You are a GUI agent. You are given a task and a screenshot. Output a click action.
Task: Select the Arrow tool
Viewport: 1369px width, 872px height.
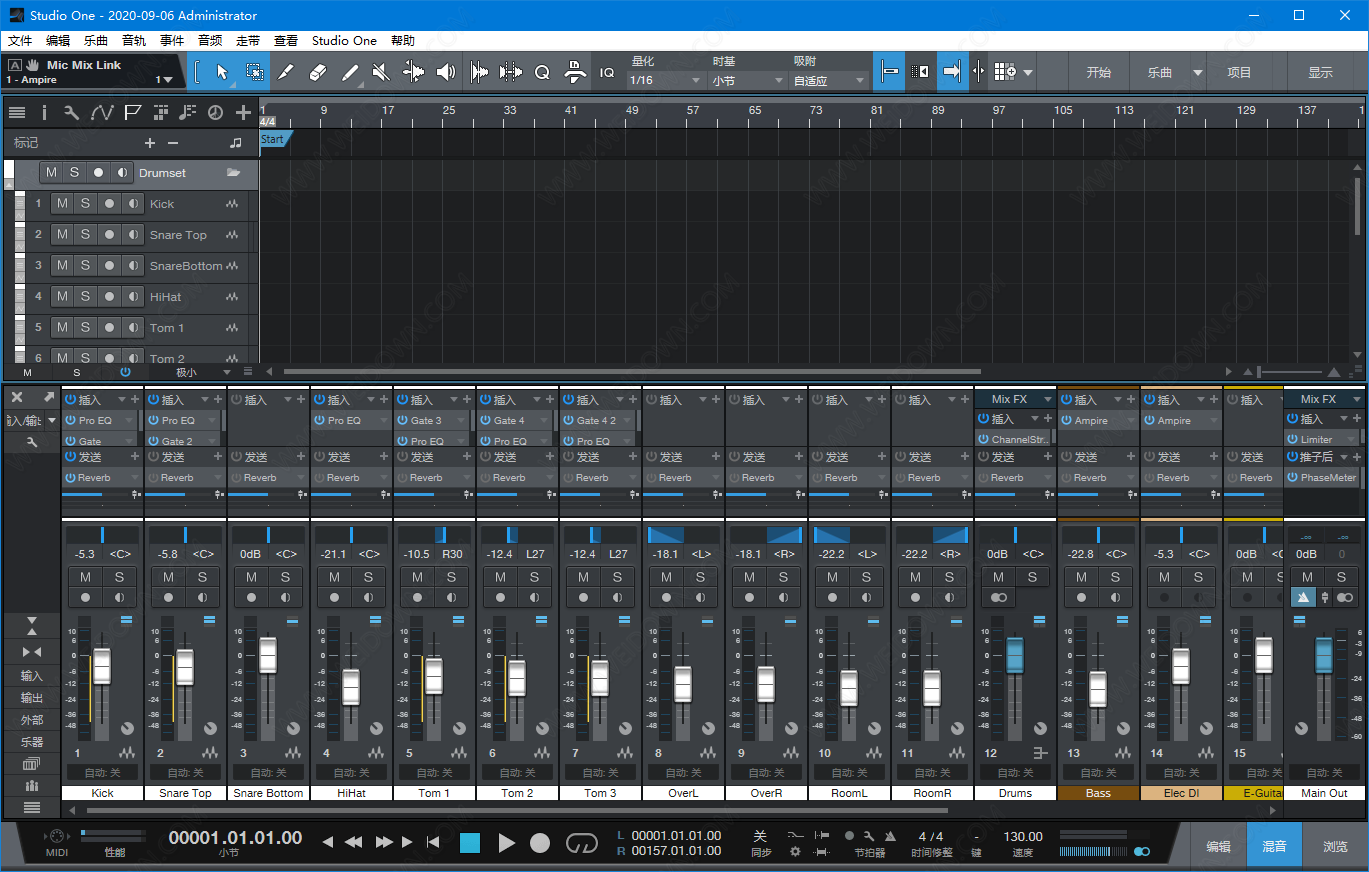coord(222,72)
